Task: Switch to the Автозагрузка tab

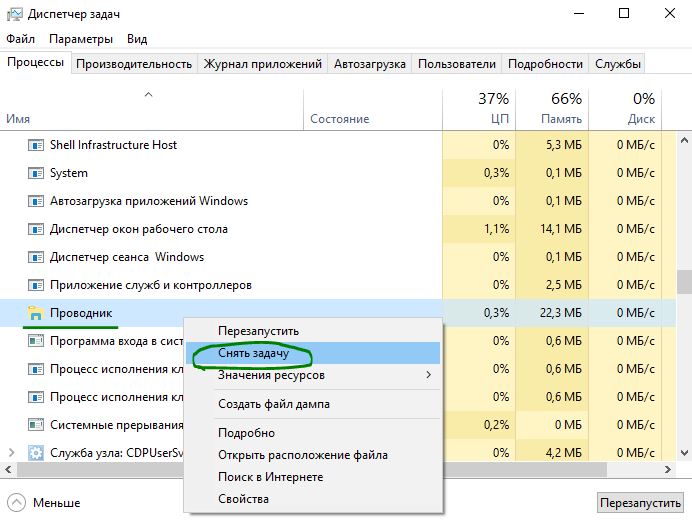Action: pos(369,64)
